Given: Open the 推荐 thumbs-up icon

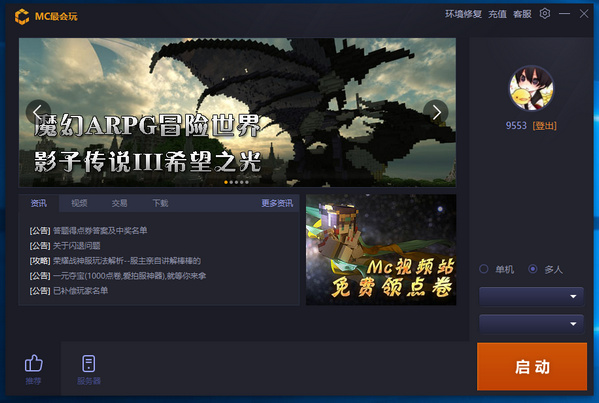Looking at the screenshot, I should coord(34,363).
